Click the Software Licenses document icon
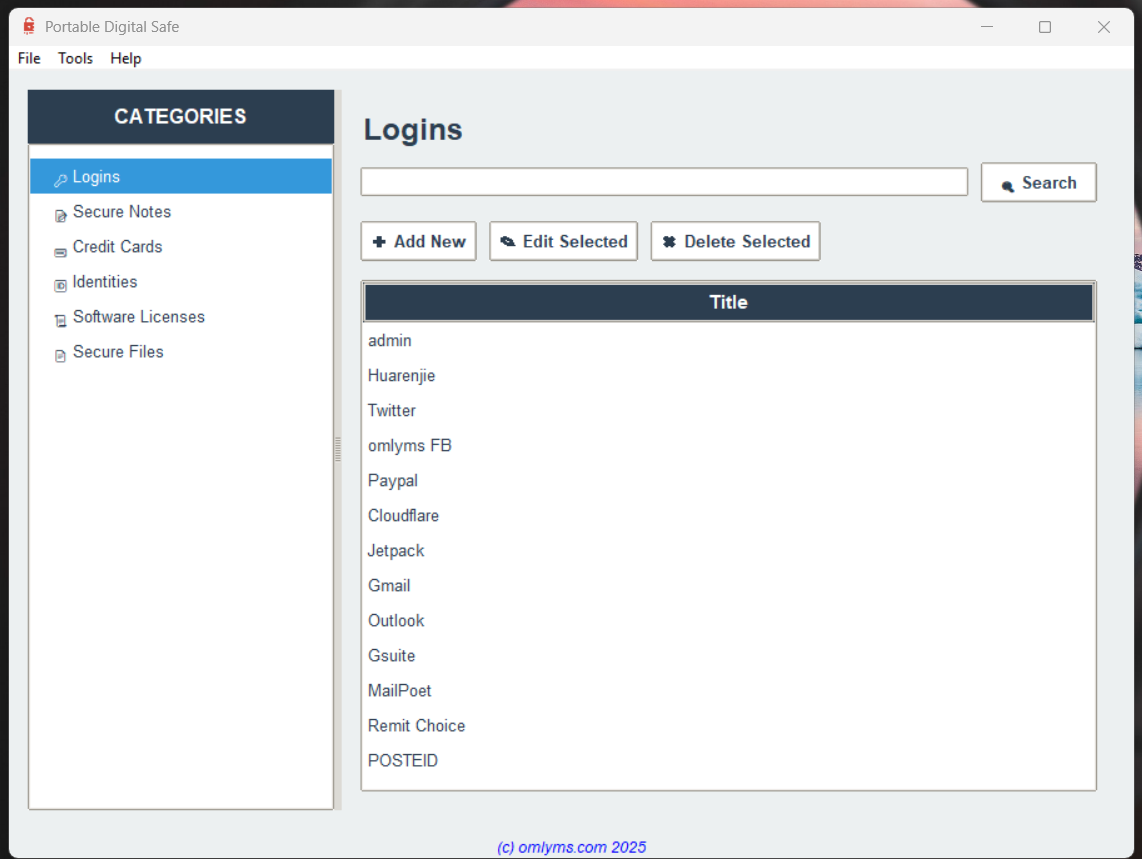Screen dimensions: 1142x859 pyautogui.click(x=60, y=320)
